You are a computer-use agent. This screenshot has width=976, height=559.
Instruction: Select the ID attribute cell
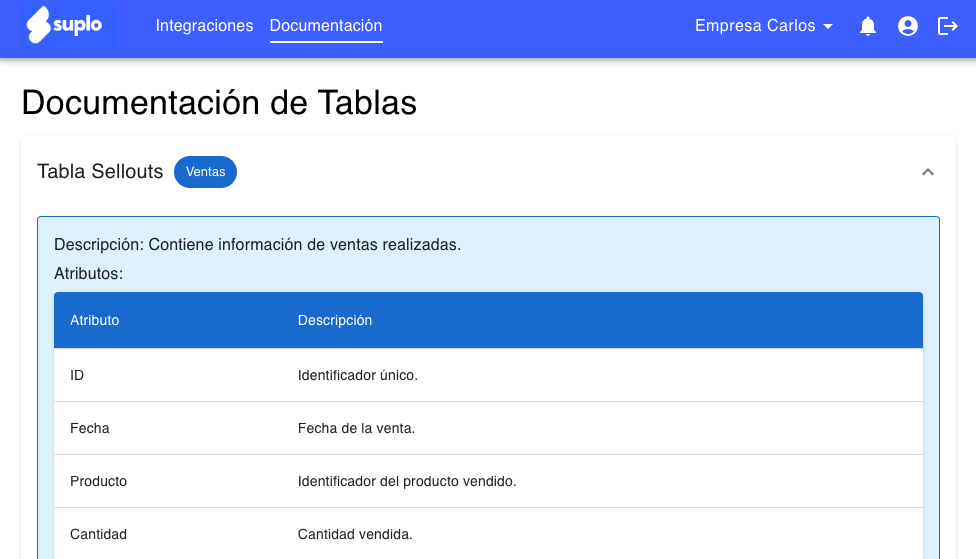pyautogui.click(x=77, y=375)
